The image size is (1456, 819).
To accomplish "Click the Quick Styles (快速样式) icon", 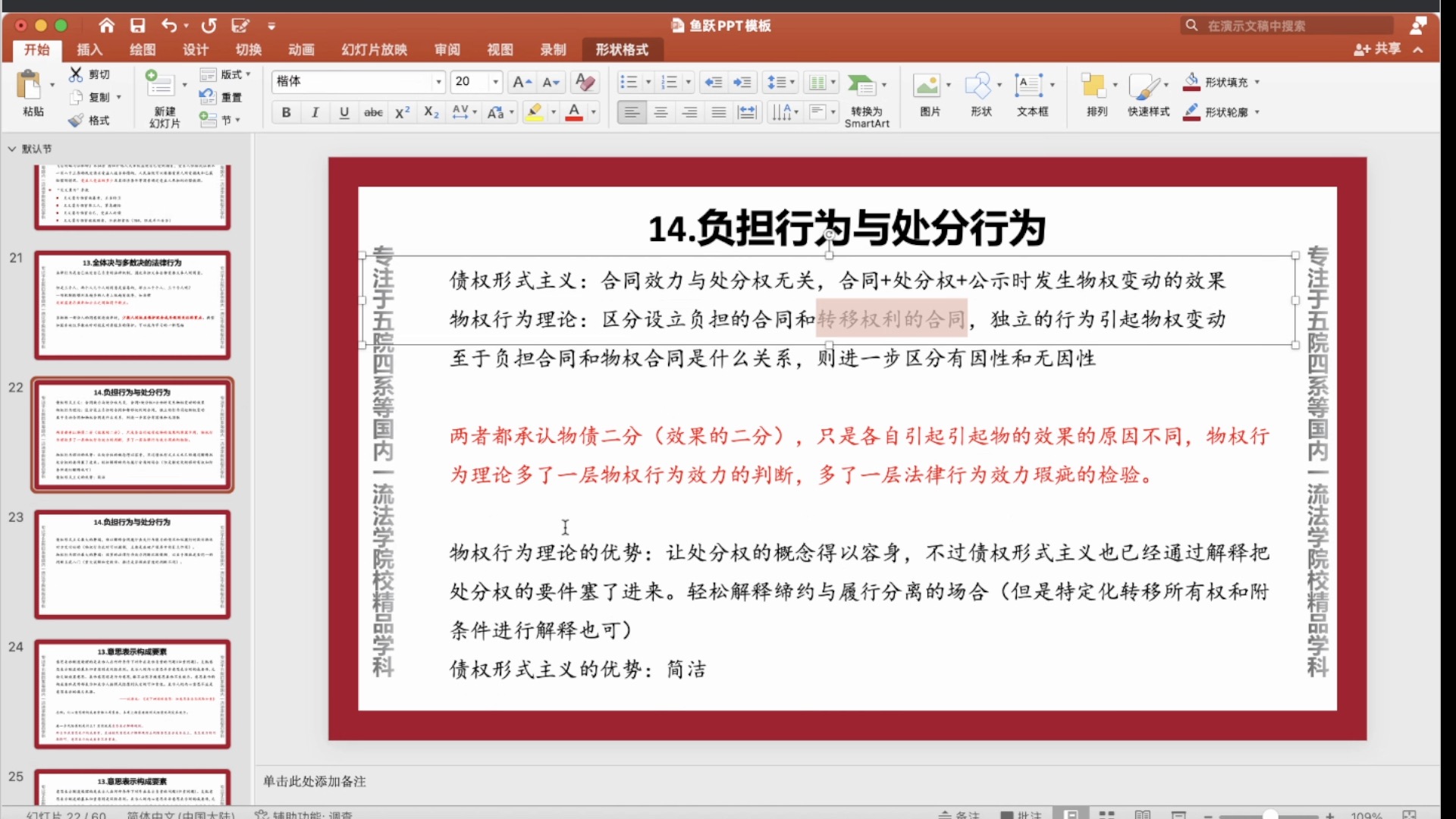I will pos(1144,86).
